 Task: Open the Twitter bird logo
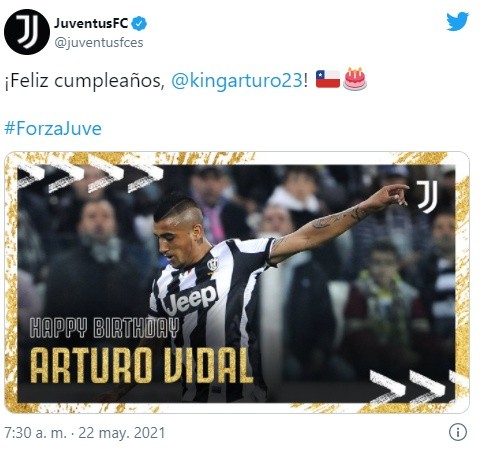457,21
